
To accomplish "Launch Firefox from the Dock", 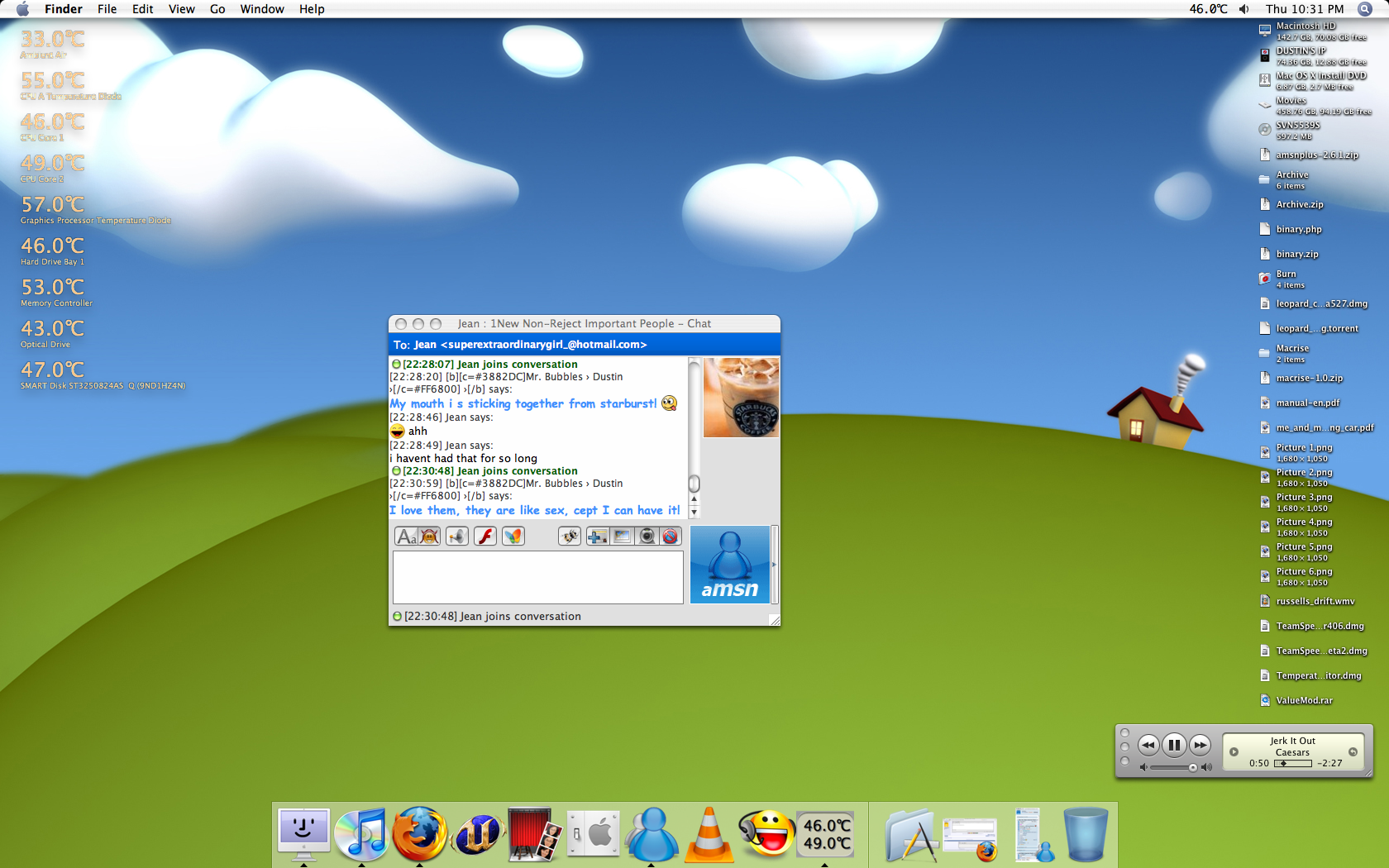I will pos(419,833).
